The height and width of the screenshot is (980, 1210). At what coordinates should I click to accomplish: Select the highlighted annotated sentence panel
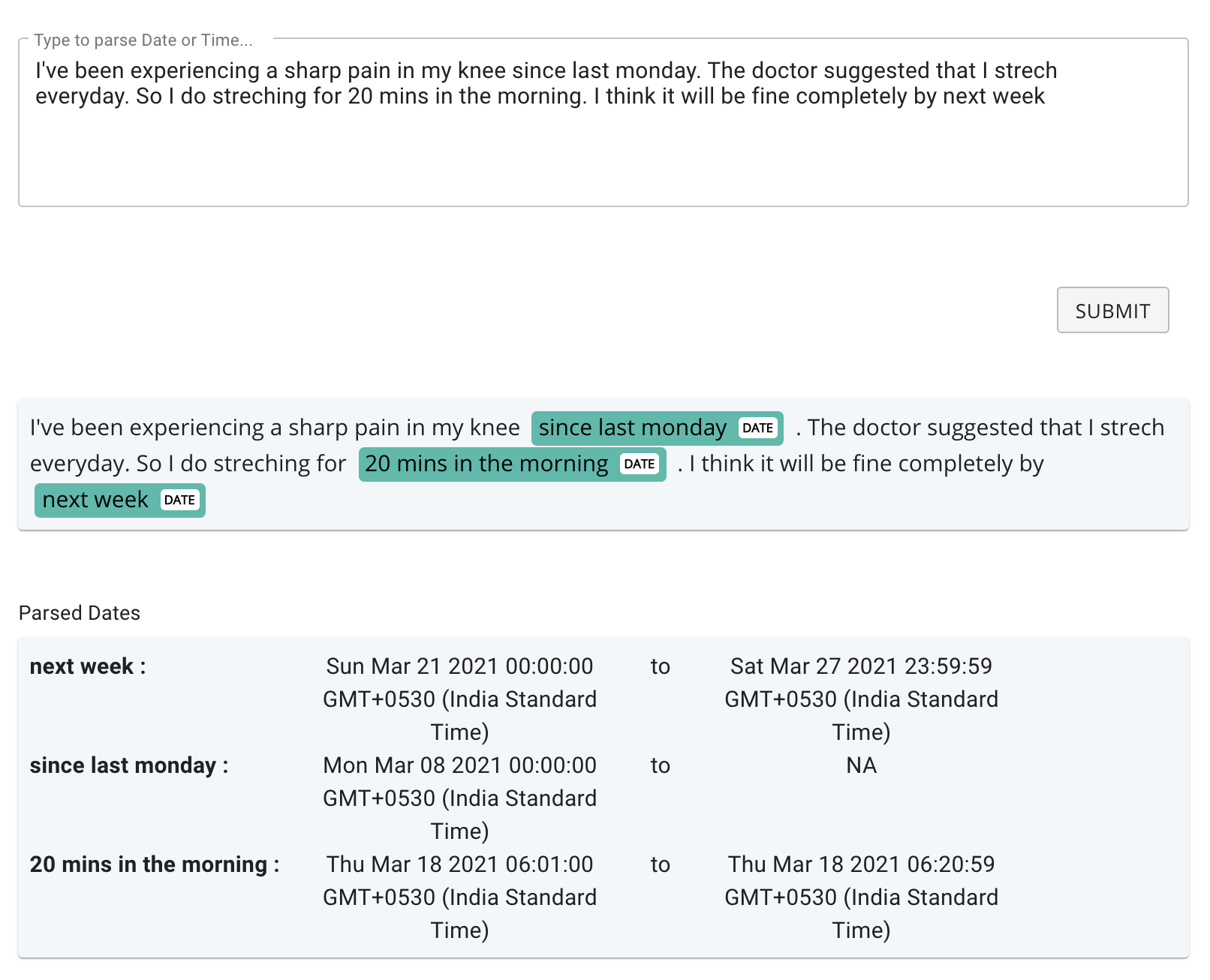tap(605, 464)
